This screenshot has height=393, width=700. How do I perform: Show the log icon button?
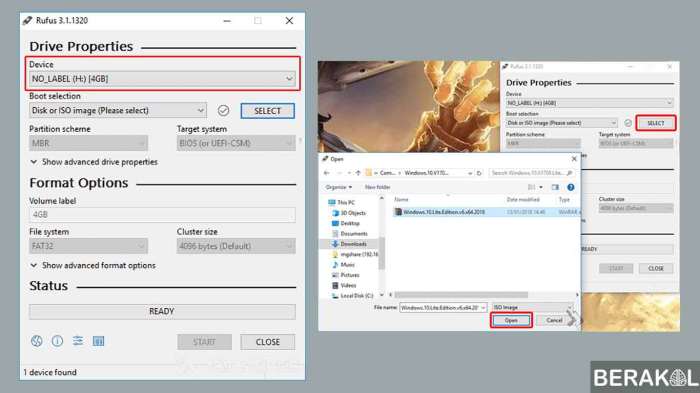coord(98,341)
